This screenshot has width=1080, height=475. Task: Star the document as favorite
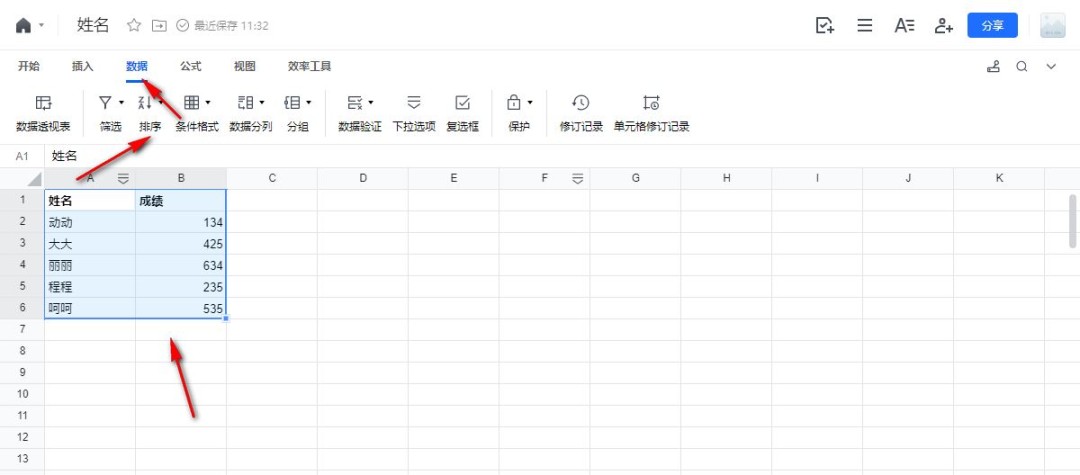click(x=134, y=26)
